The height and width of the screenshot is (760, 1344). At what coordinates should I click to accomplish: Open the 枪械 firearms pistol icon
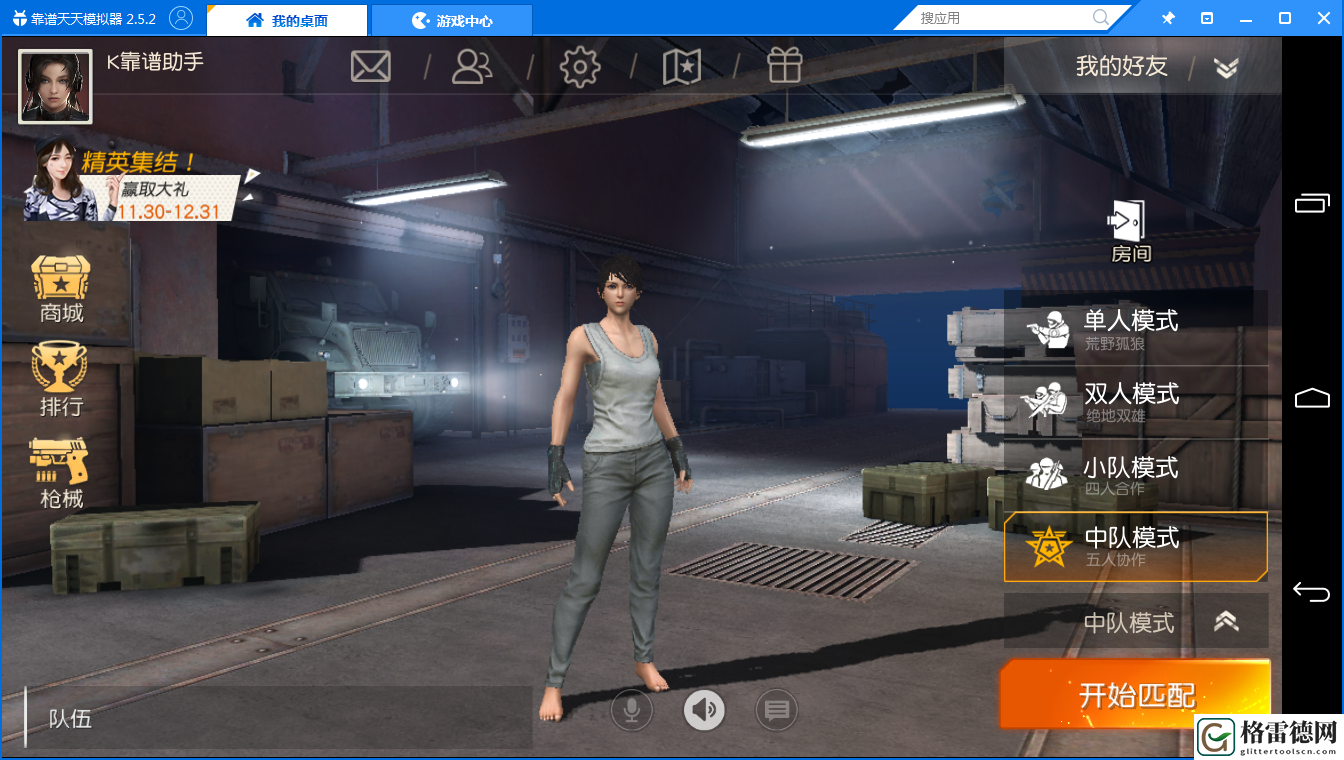pyautogui.click(x=61, y=473)
